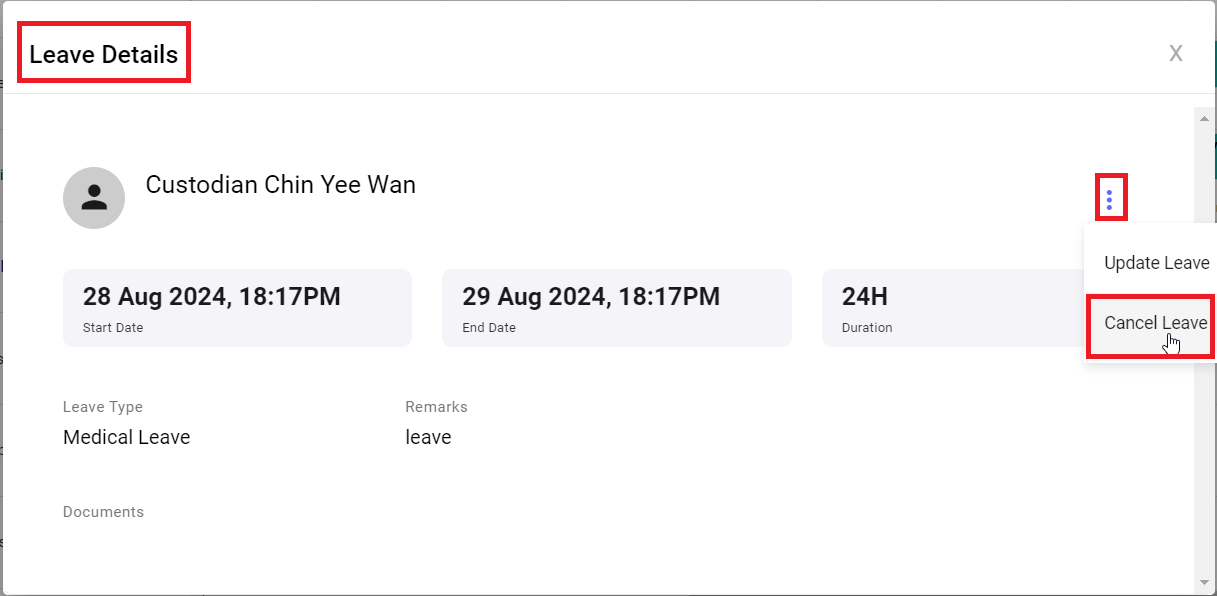This screenshot has height=596, width=1217.
Task: Click Custodian Chin Yee Wan name
Action: click(281, 185)
